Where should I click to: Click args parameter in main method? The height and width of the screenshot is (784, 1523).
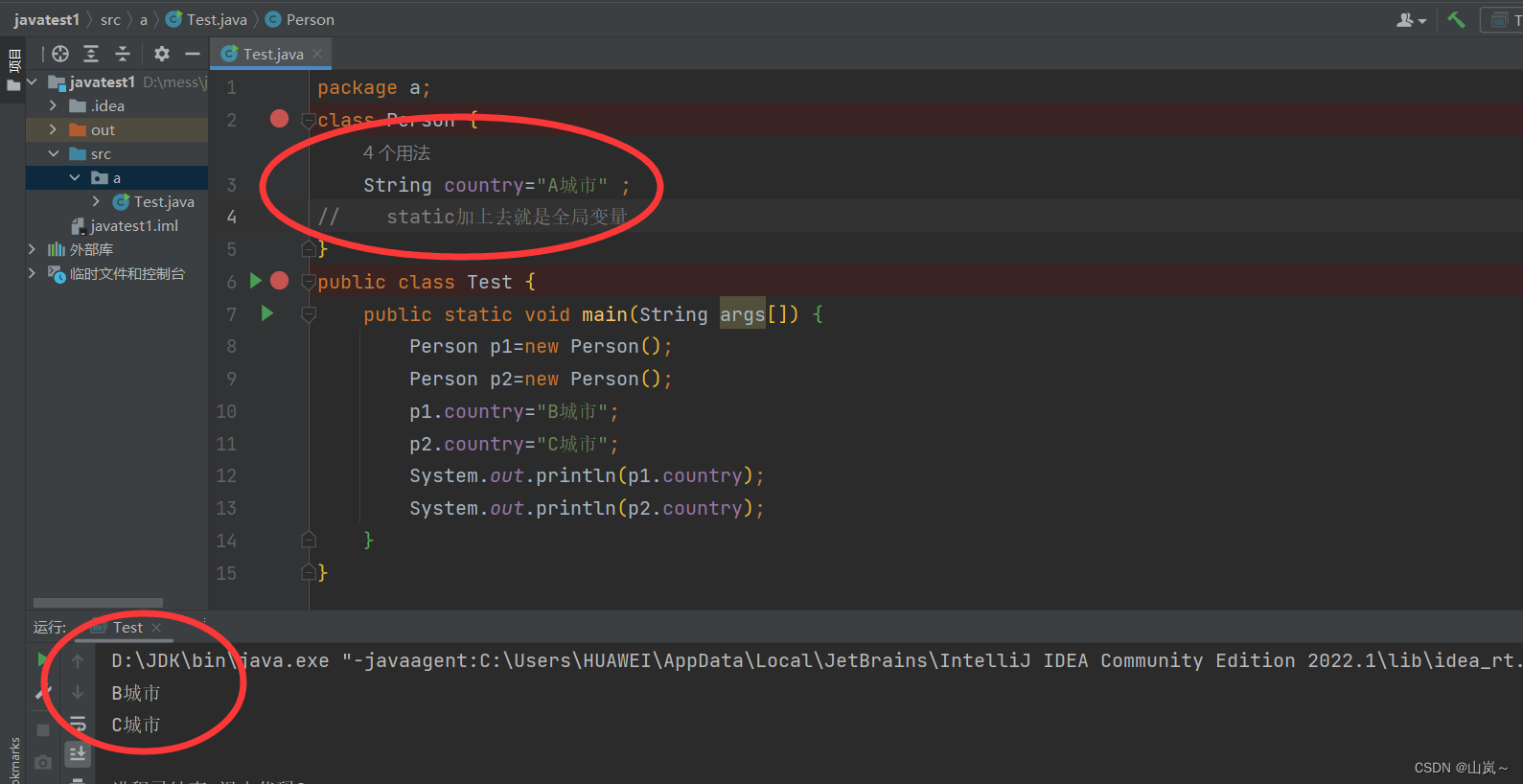(743, 314)
